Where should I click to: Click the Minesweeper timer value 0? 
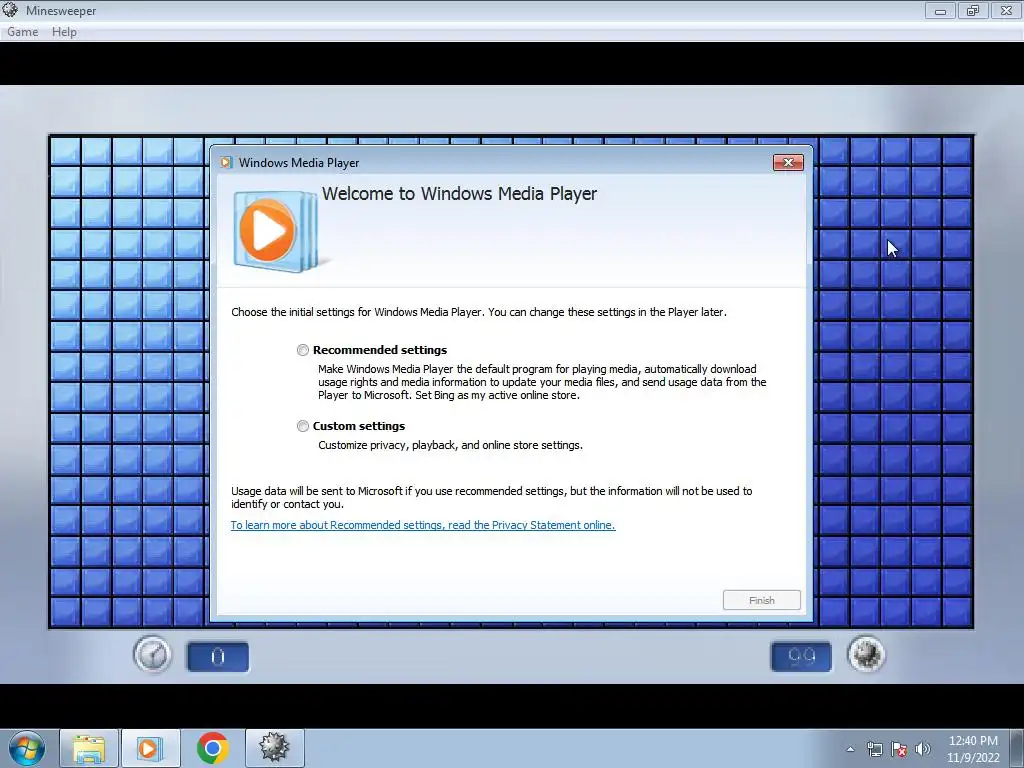point(218,657)
